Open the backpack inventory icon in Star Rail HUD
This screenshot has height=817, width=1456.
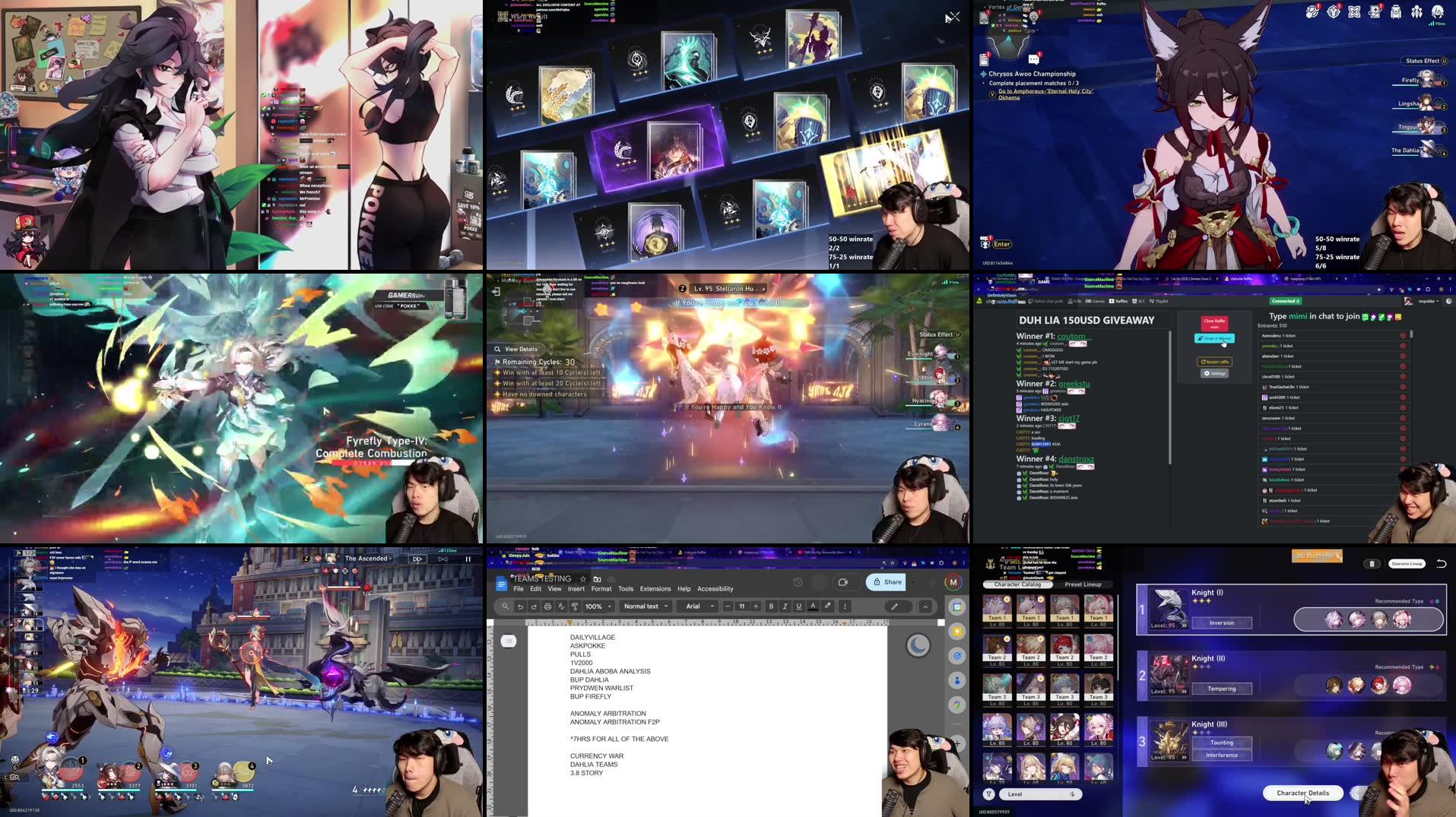[1395, 11]
